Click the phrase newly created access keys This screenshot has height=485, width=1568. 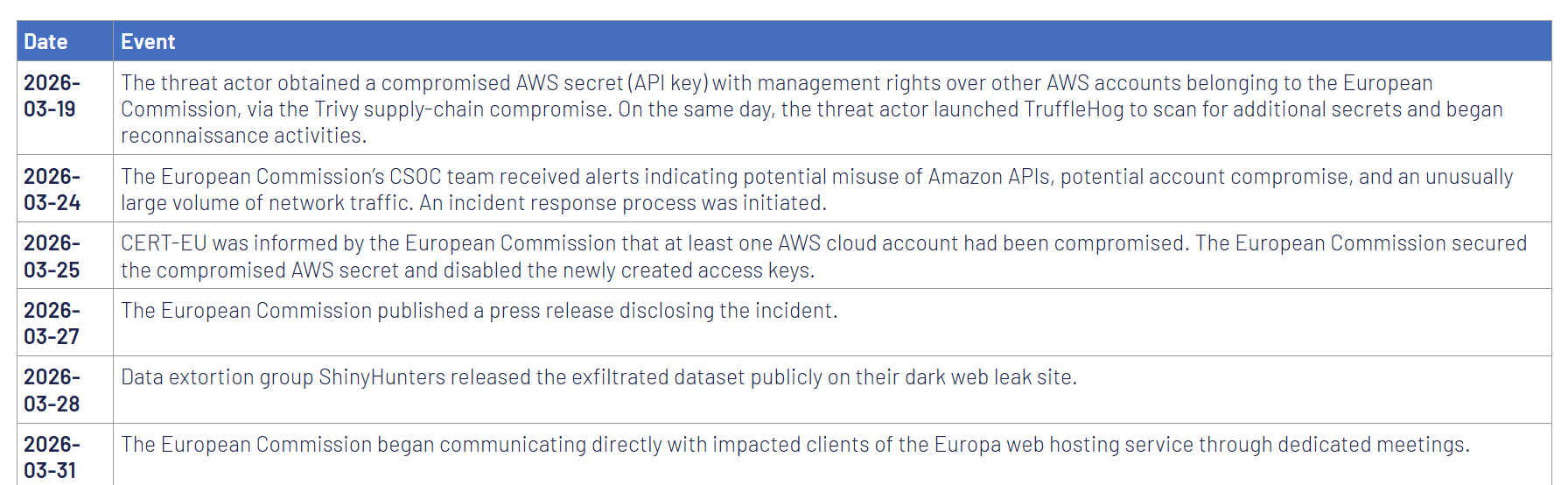[688, 271]
